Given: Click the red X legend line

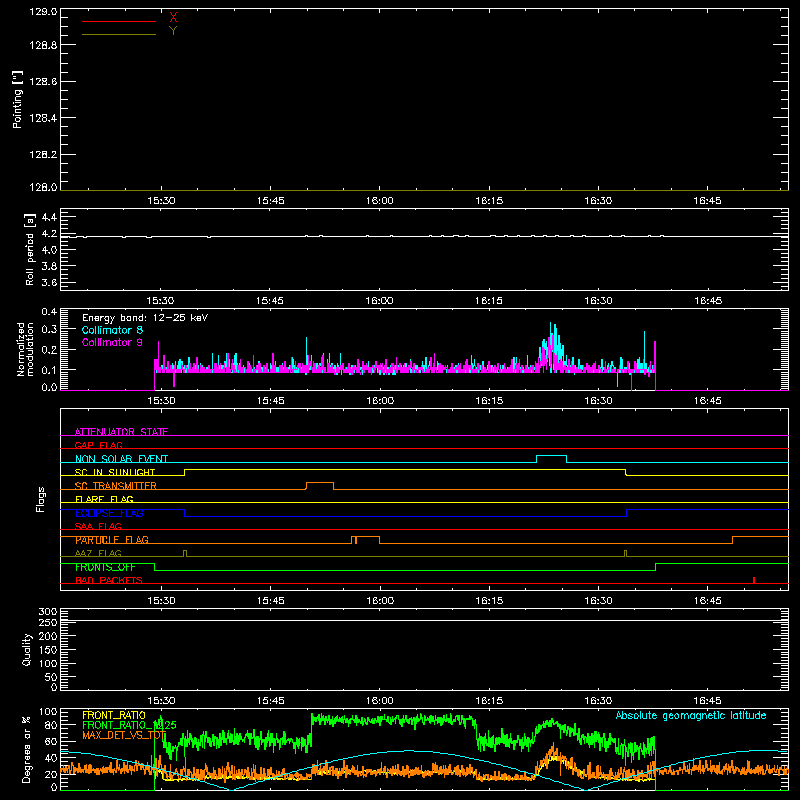Looking at the screenshot, I should [x=118, y=21].
